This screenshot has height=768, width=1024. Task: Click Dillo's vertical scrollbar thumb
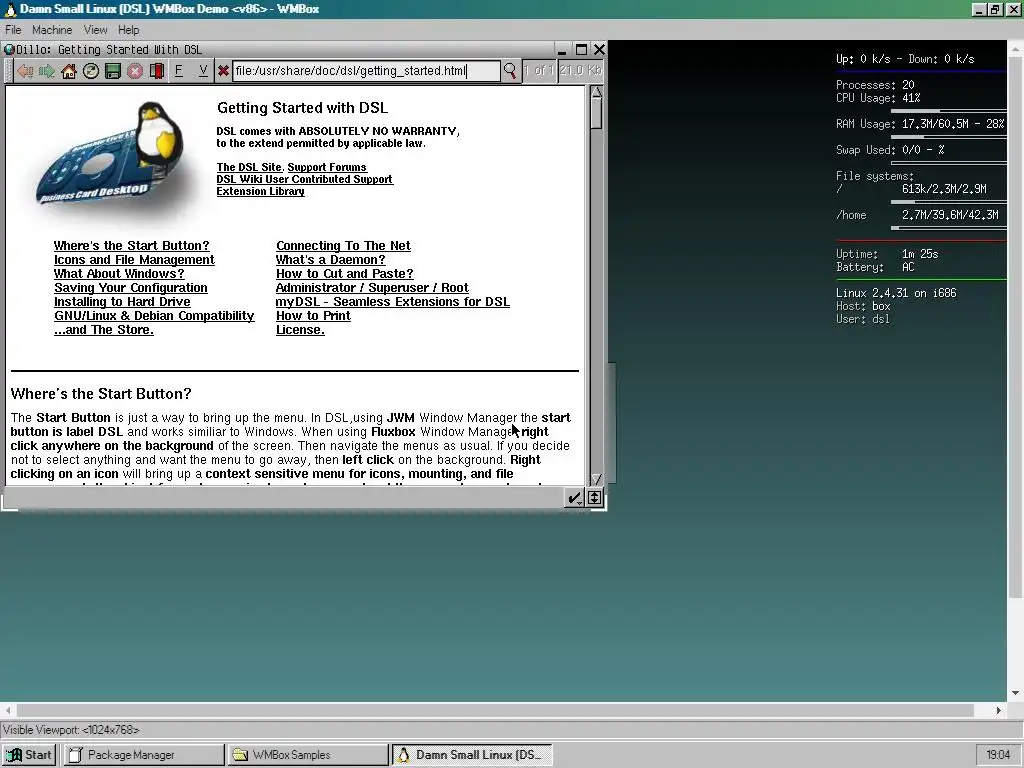point(596,114)
